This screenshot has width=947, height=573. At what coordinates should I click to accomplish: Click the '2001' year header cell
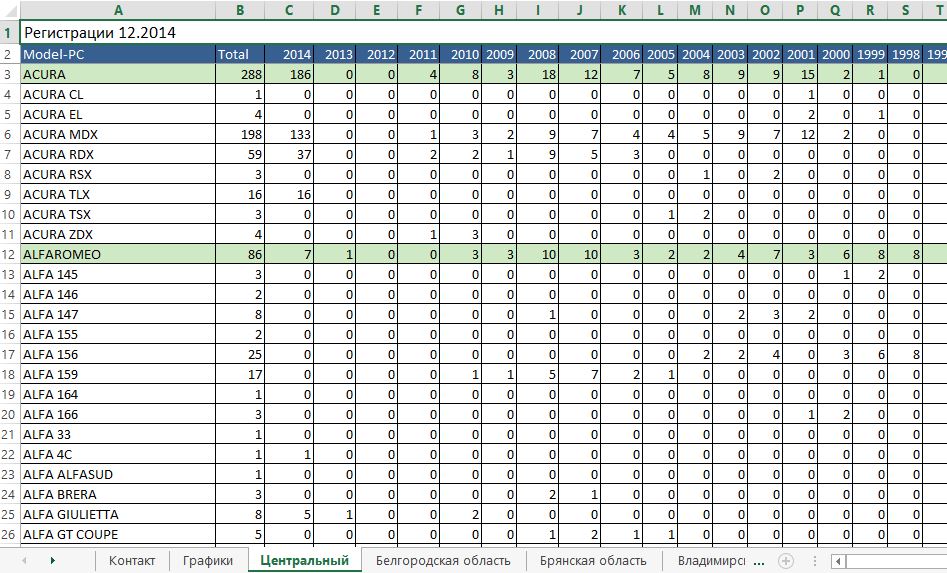[800, 54]
